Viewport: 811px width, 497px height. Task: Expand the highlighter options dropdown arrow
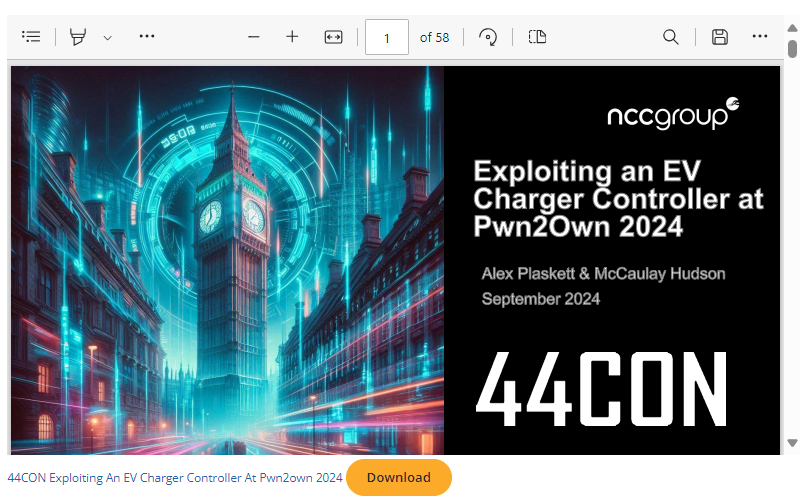coord(108,38)
